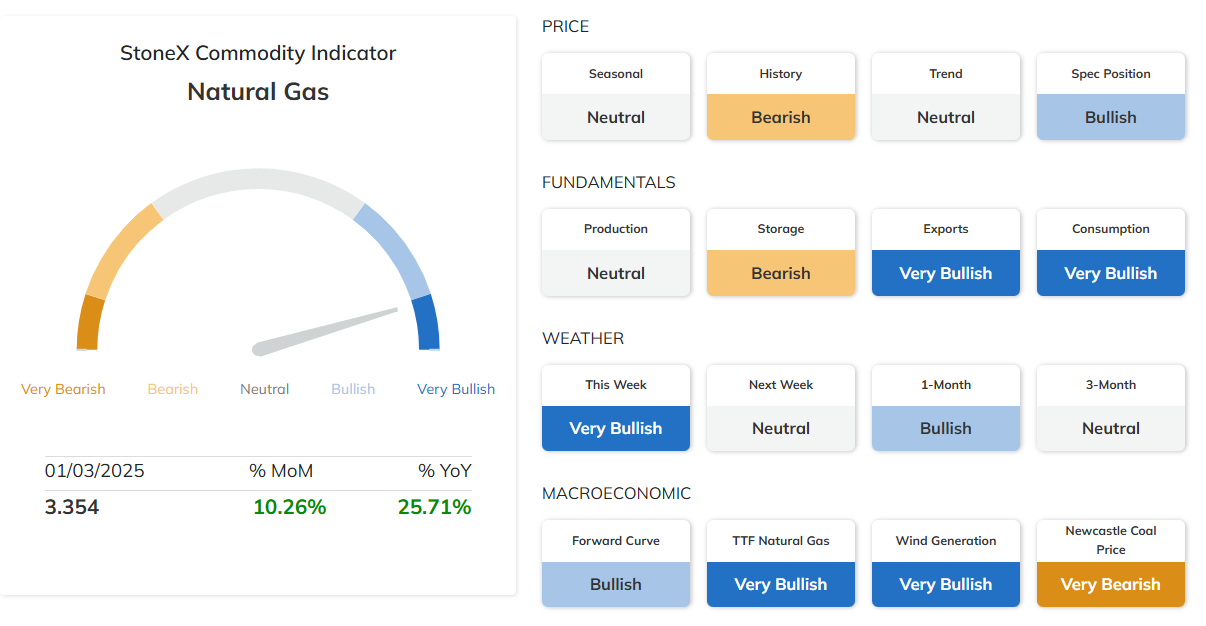
Task: Click the Very Bullish gauge legend label
Action: coord(456,389)
